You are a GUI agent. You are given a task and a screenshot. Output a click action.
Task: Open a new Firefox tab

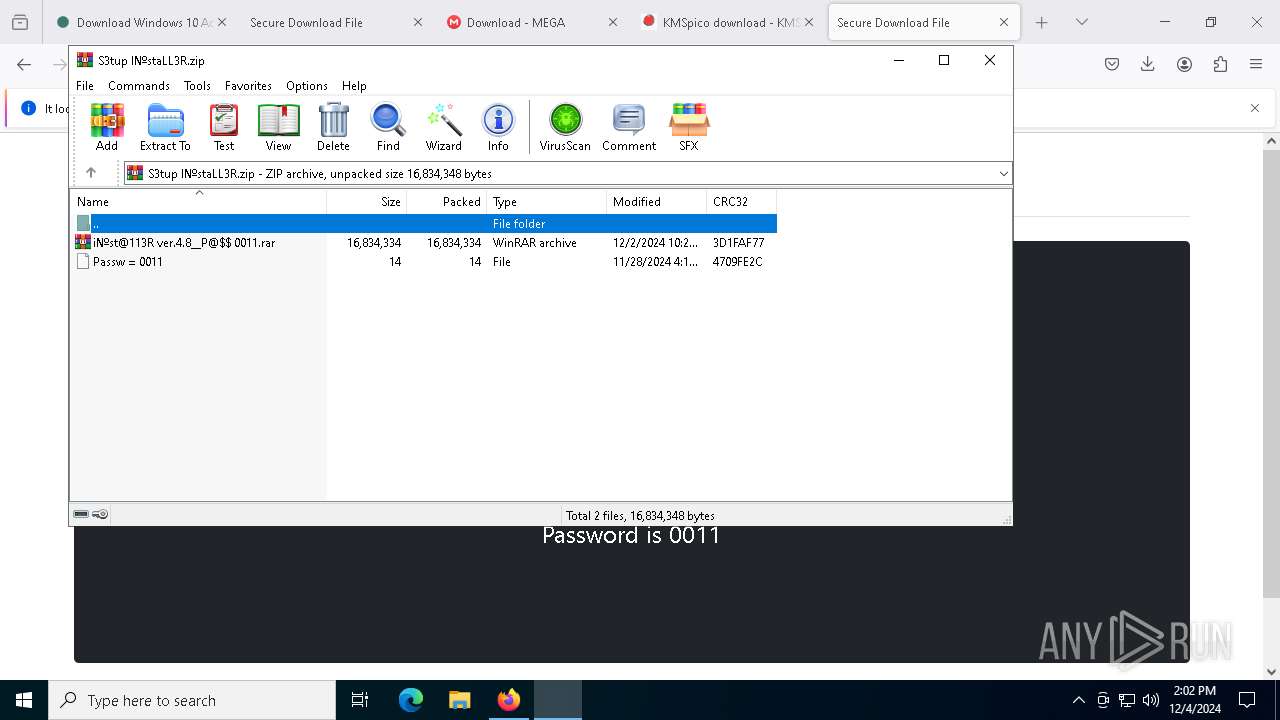(1041, 22)
